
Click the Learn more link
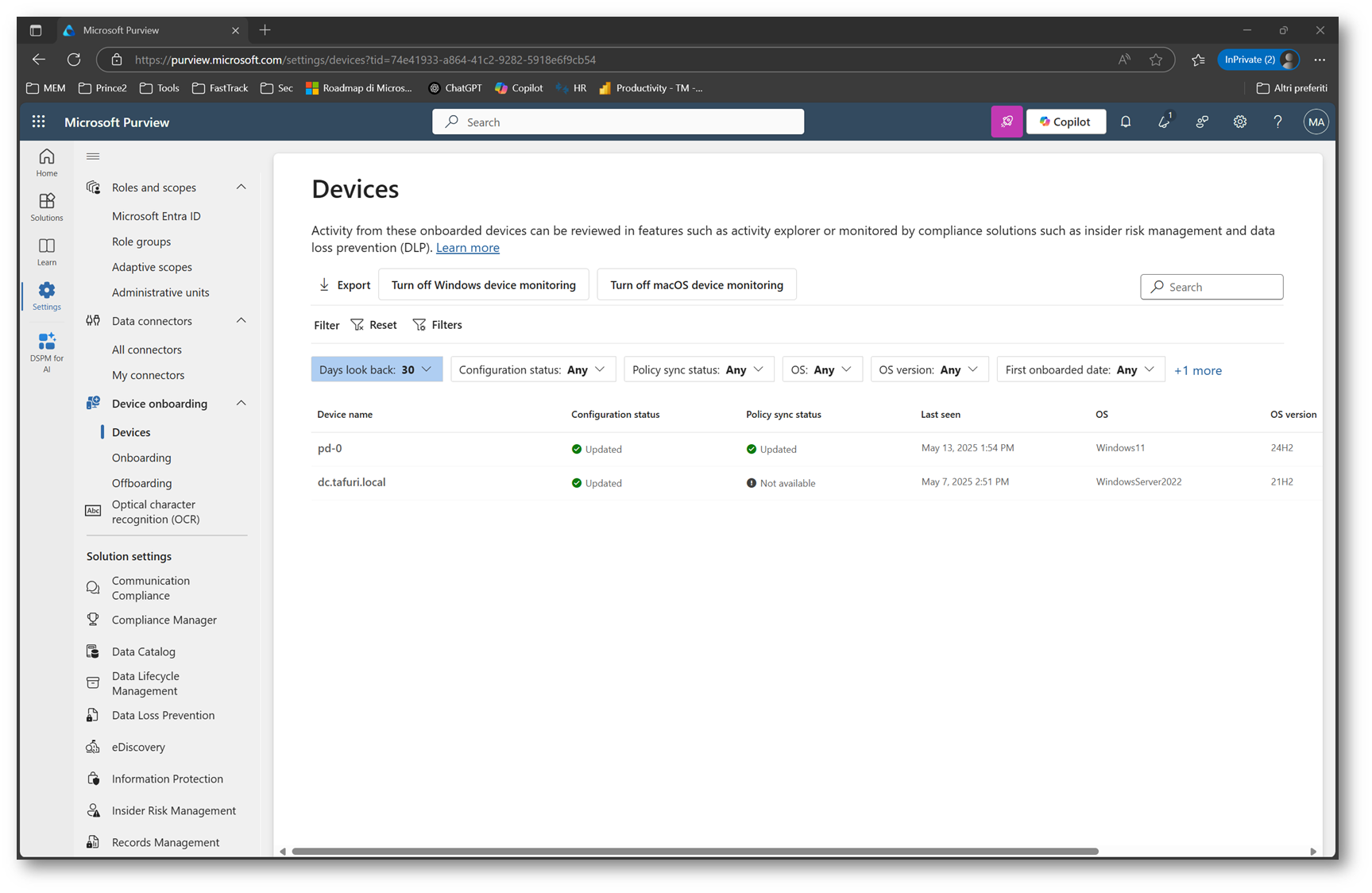click(x=468, y=248)
